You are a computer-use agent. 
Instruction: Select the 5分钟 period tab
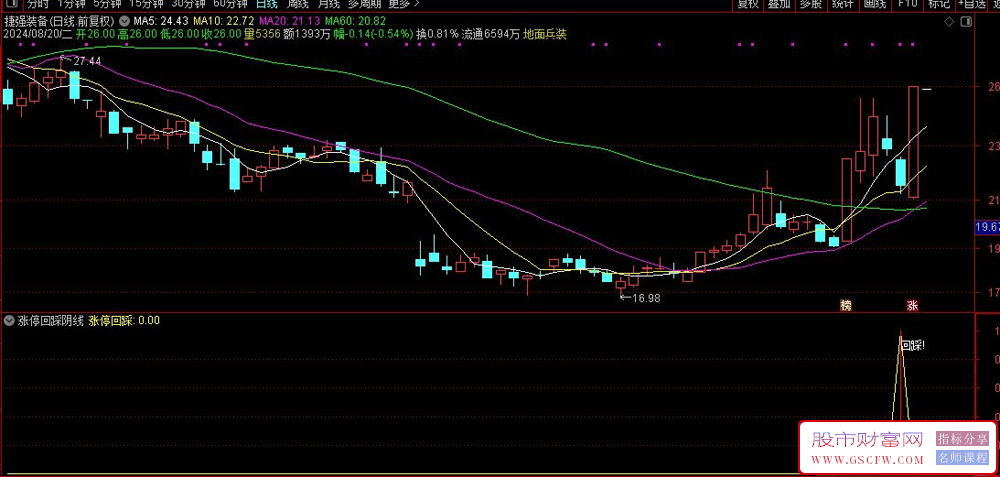click(106, 3)
